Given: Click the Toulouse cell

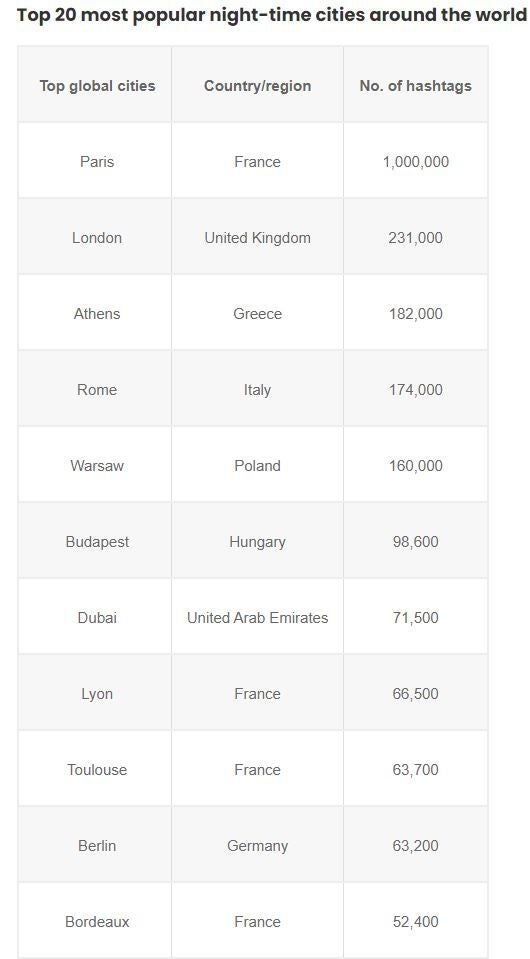Looking at the screenshot, I should tap(97, 769).
